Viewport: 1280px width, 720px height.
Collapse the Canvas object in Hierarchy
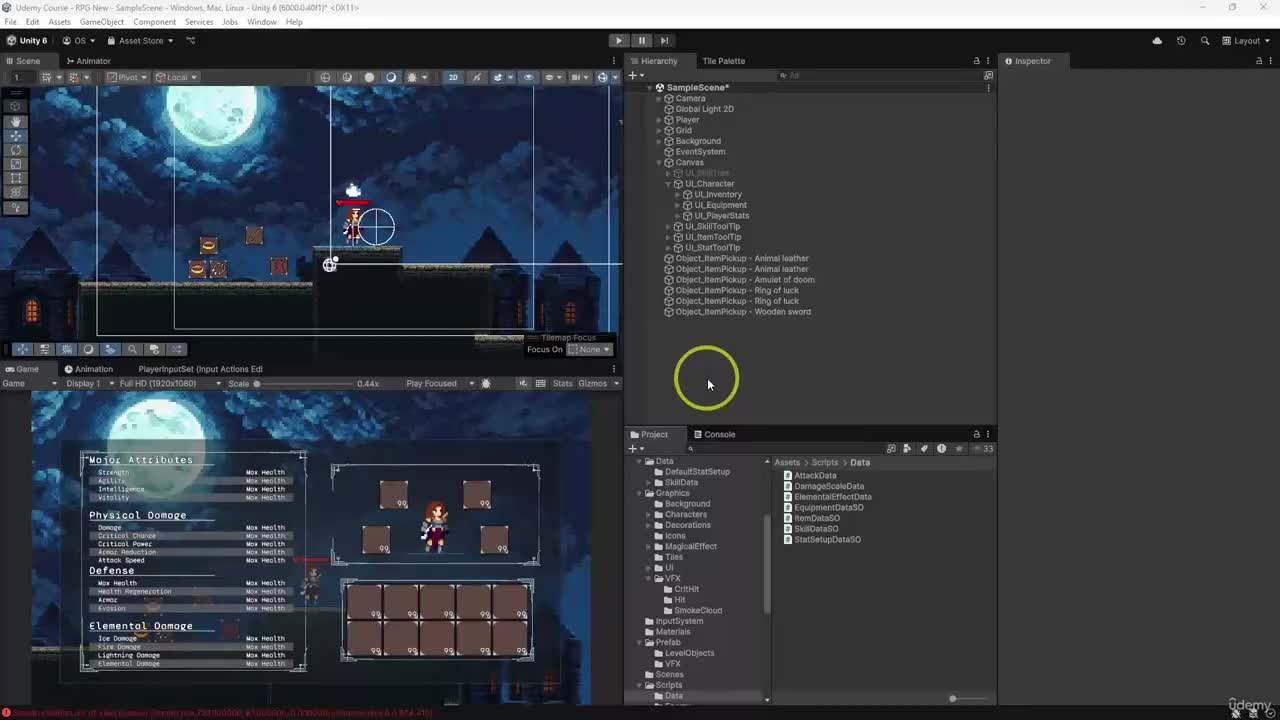(x=659, y=163)
